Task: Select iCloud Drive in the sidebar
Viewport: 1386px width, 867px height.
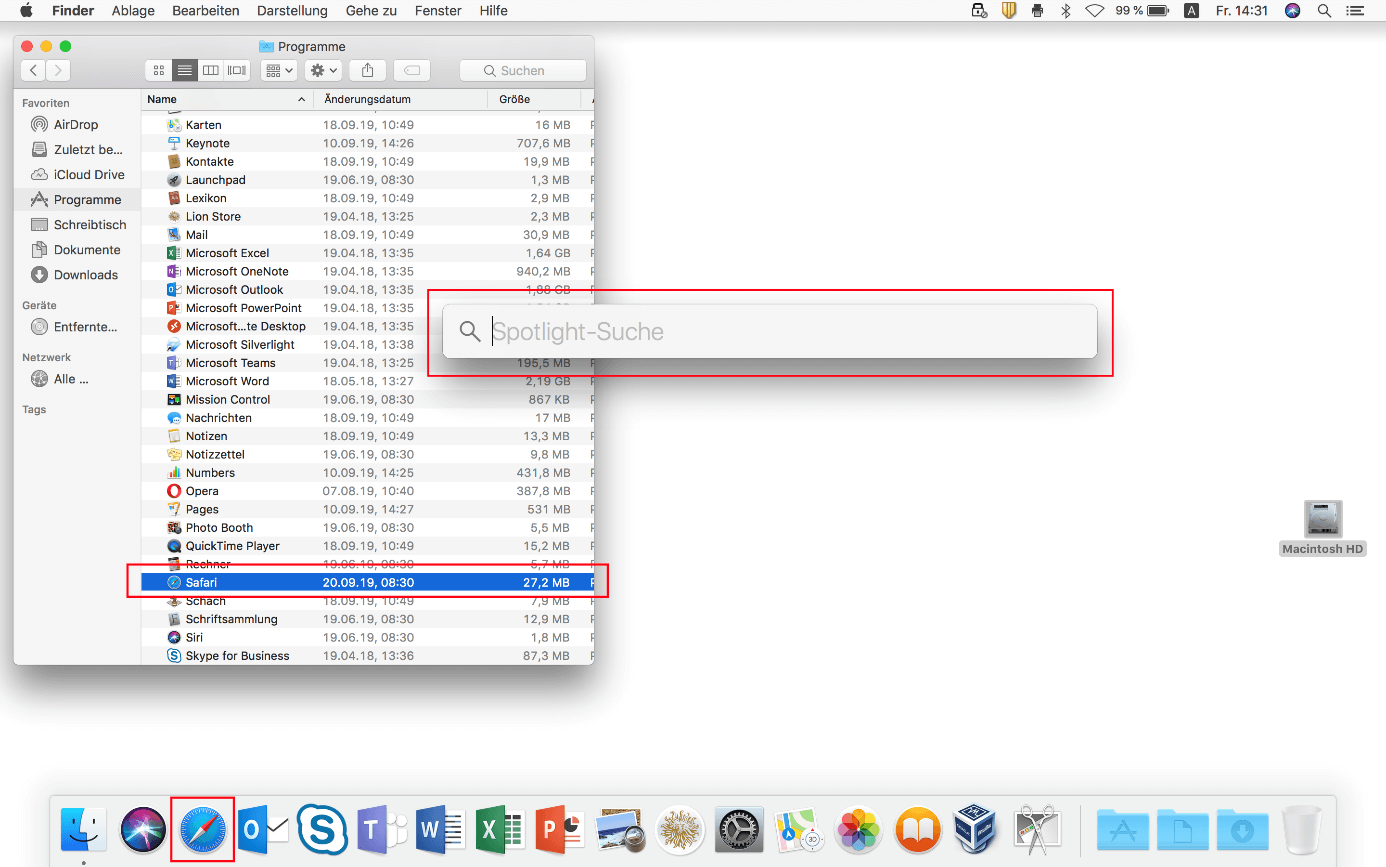Action: pos(78,175)
